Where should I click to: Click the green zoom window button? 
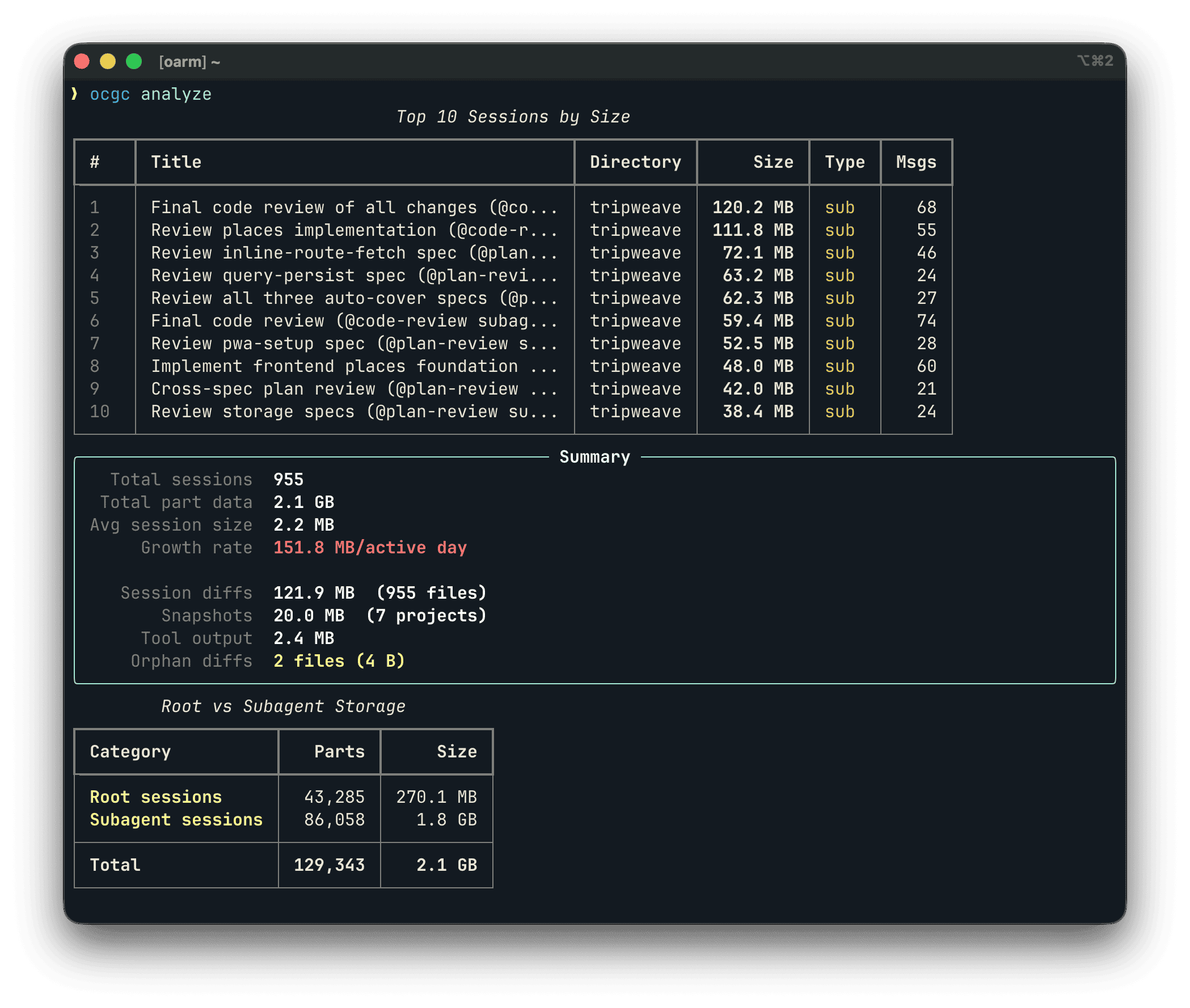pos(134,61)
